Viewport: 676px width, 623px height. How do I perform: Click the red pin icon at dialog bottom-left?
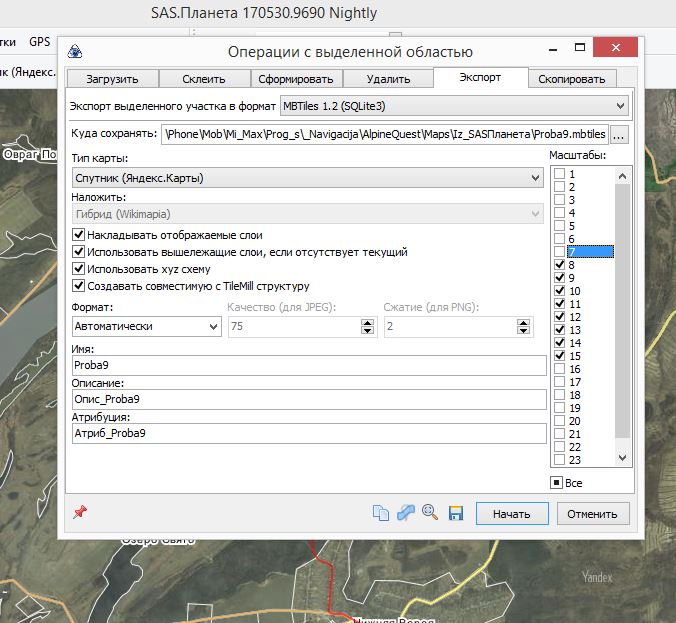click(x=80, y=512)
